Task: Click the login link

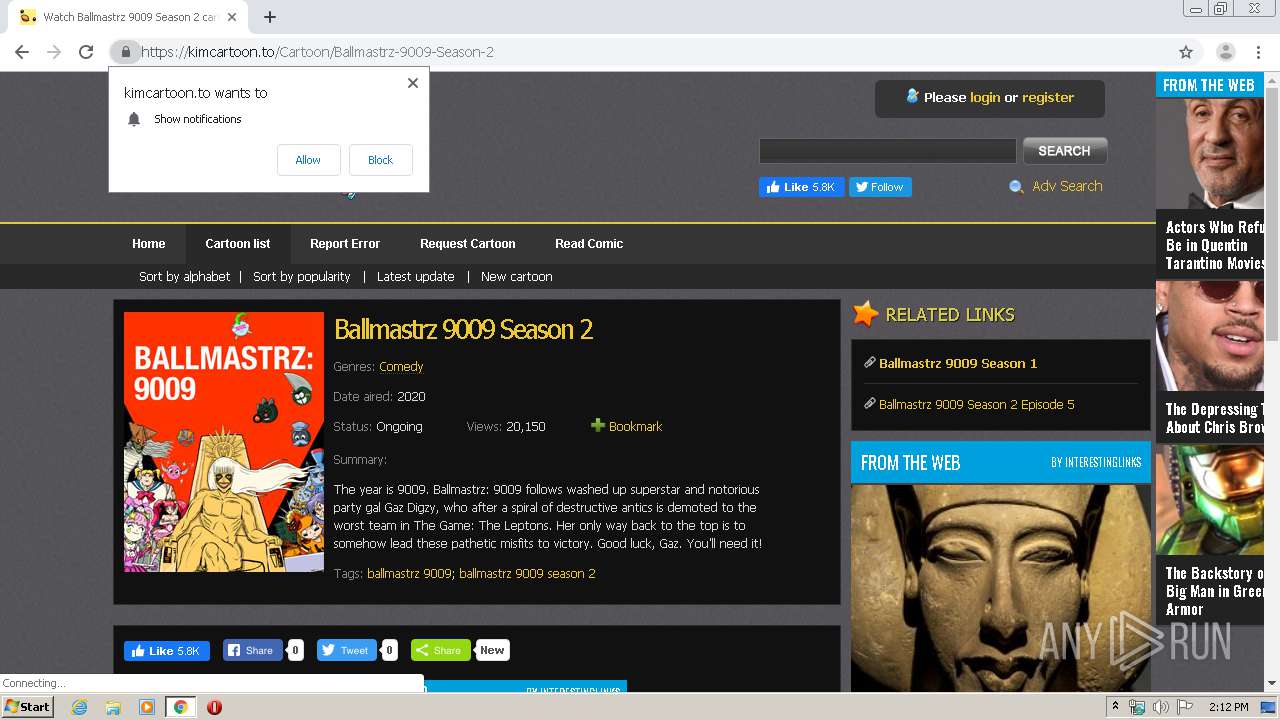Action: [985, 97]
